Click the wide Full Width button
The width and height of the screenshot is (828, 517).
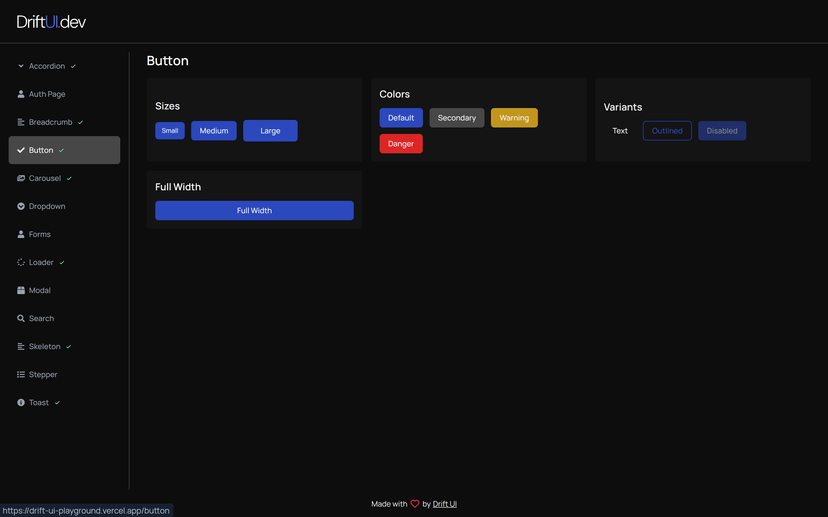click(255, 210)
